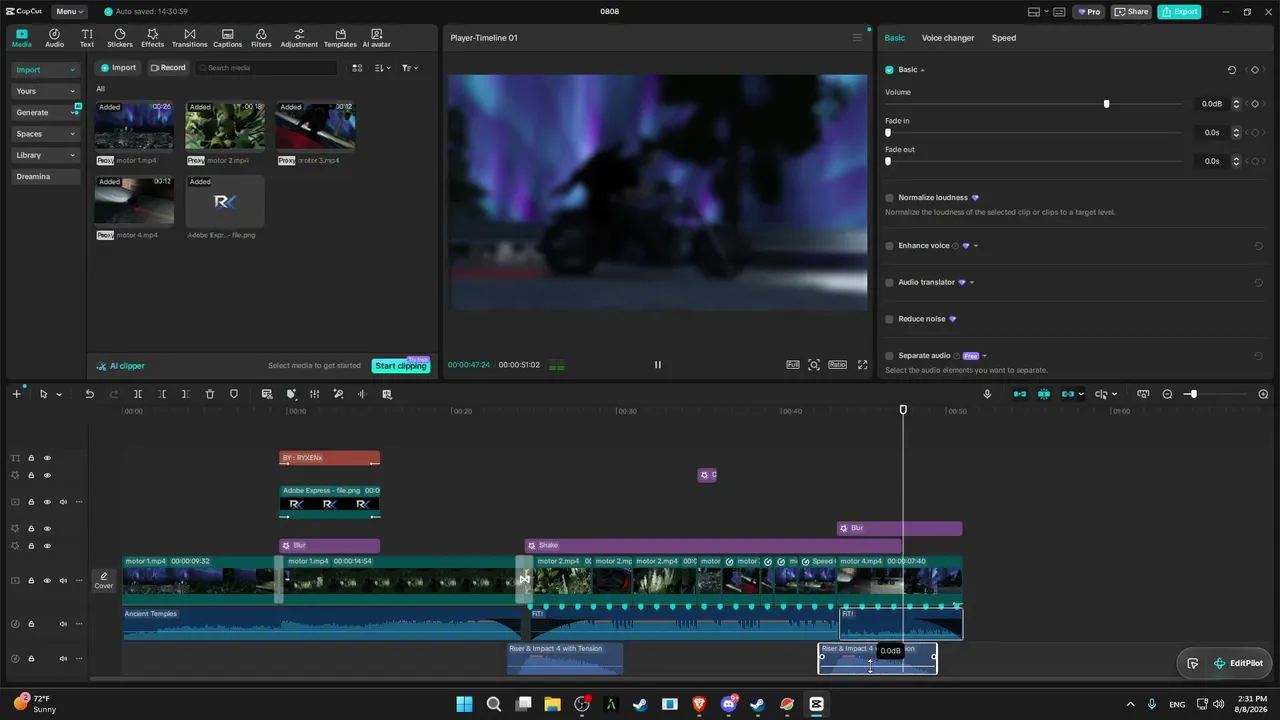The height and width of the screenshot is (720, 1280).
Task: Open the Templates tab
Action: 340,38
